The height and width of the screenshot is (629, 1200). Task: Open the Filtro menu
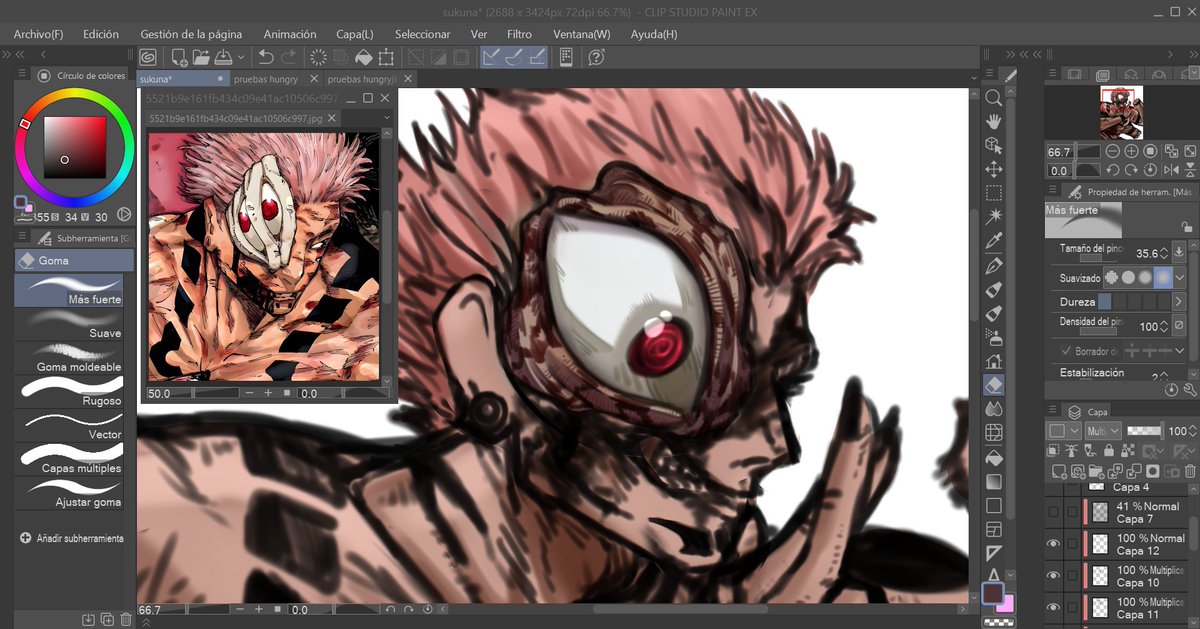pyautogui.click(x=519, y=34)
